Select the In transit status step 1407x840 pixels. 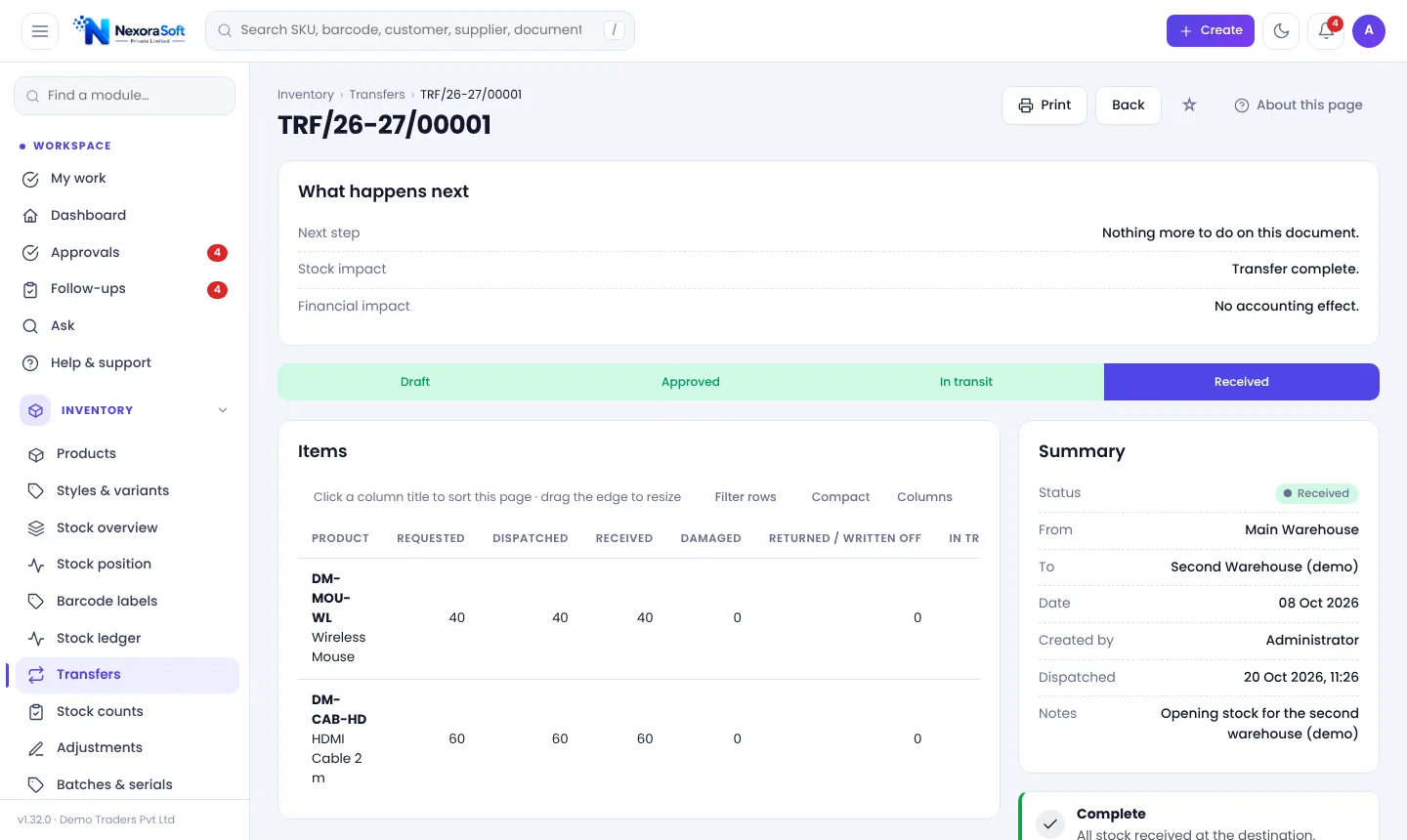coord(966,382)
